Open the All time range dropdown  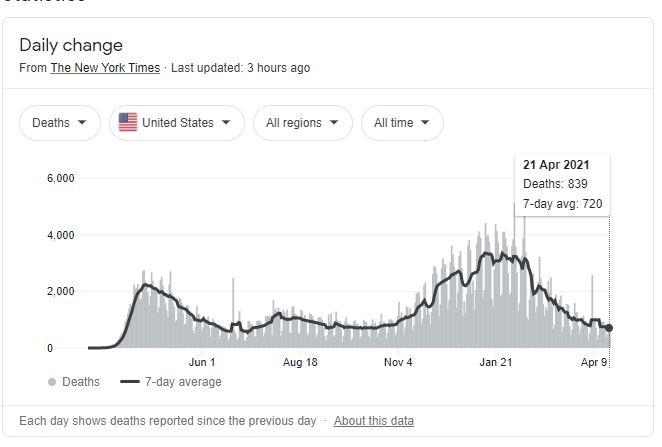[x=401, y=123]
